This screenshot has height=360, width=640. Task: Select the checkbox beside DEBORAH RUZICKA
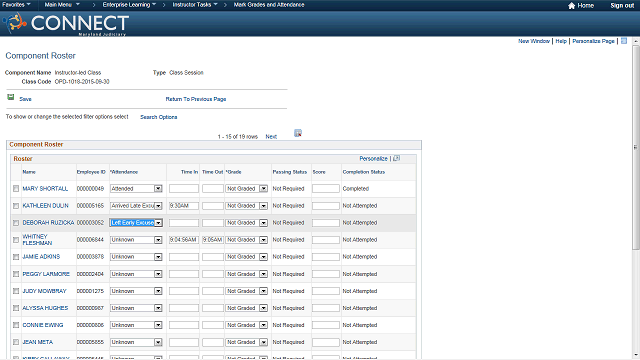tap(16, 223)
